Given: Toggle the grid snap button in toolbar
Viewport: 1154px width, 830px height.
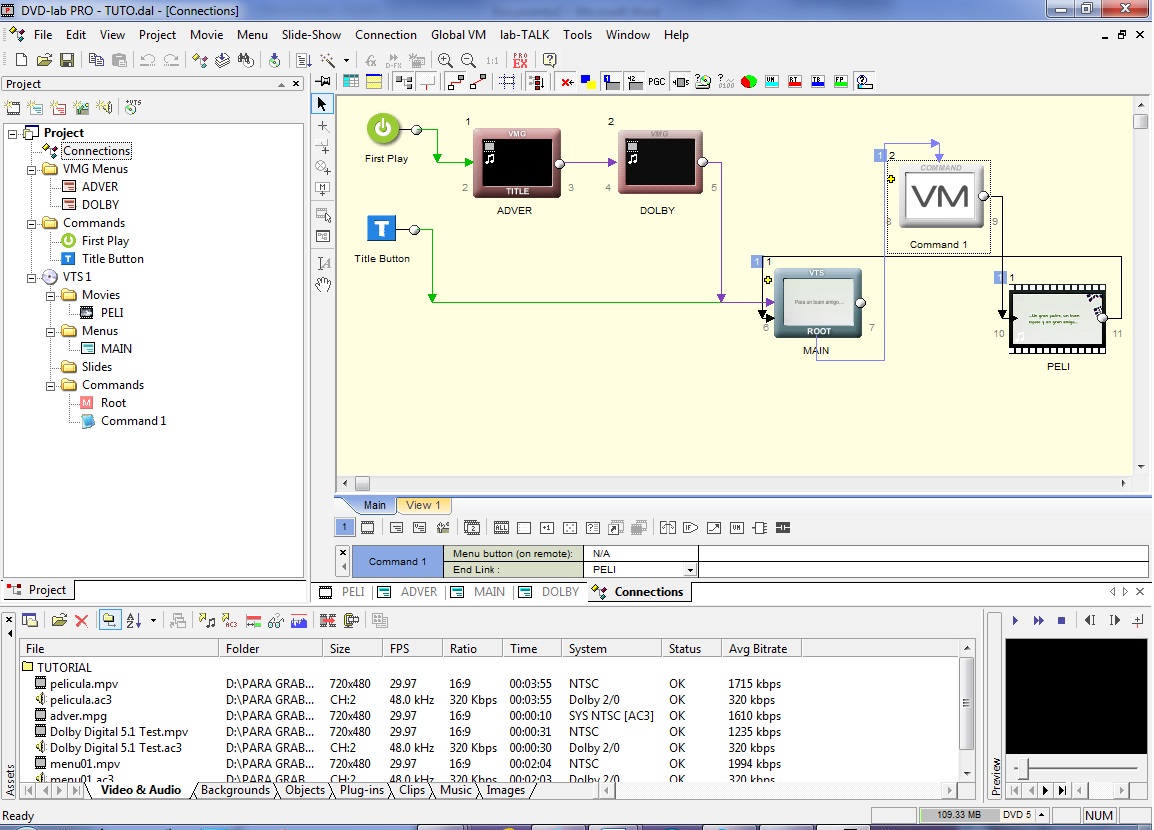Looking at the screenshot, I should pyautogui.click(x=508, y=82).
